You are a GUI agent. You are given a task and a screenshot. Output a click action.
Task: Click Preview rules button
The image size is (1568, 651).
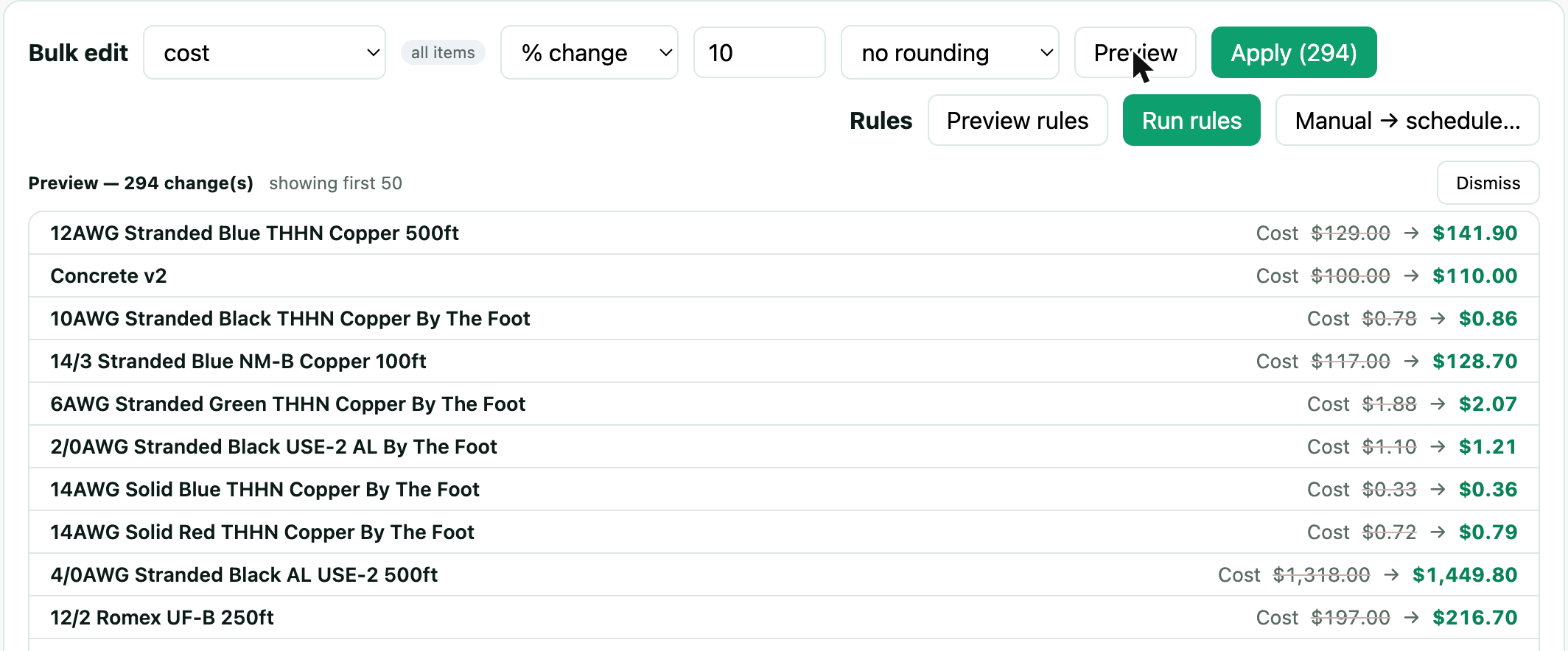coord(1017,120)
